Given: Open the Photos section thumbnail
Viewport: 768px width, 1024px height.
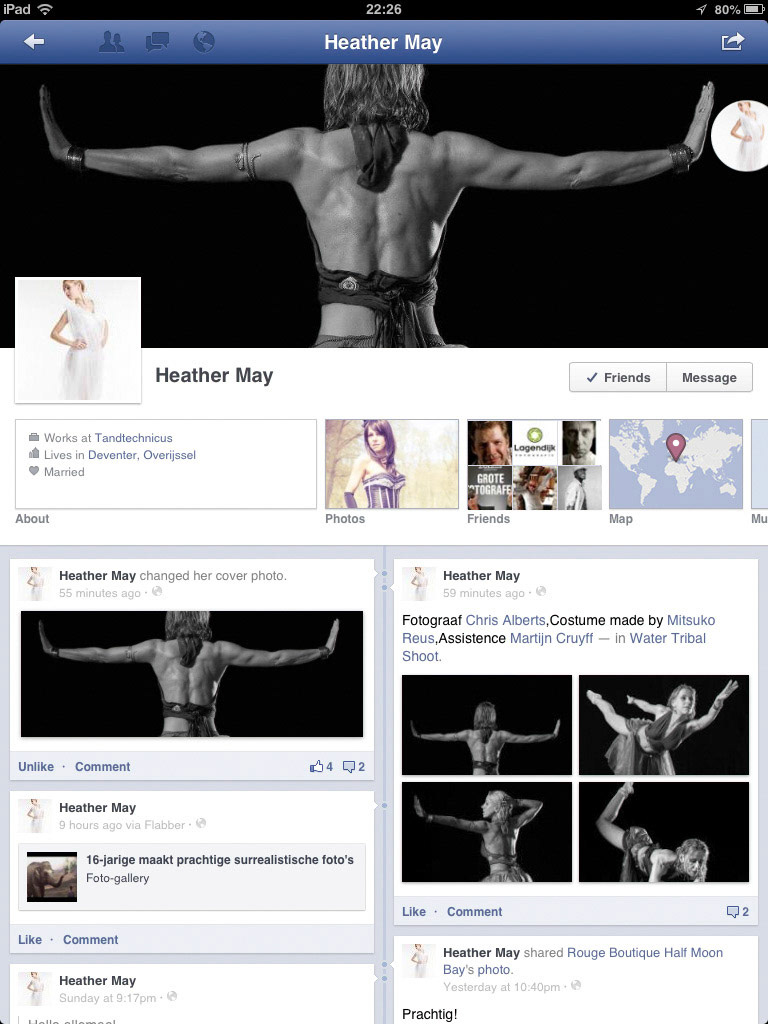Looking at the screenshot, I should click(392, 464).
